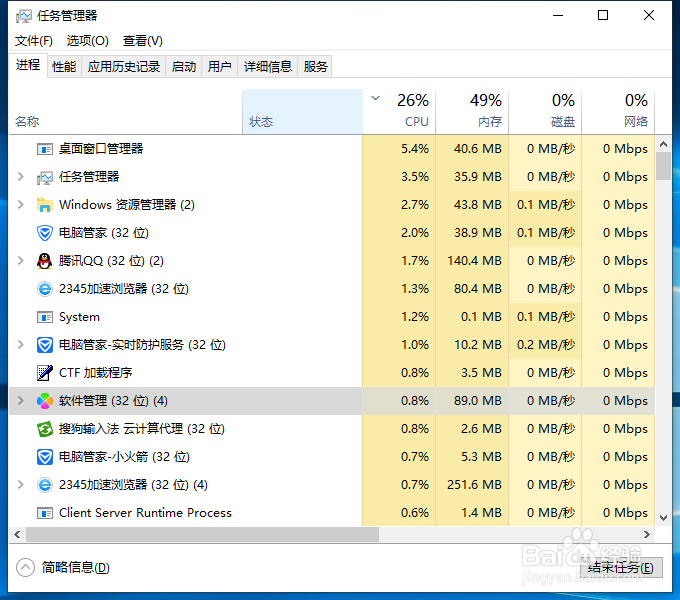
Task: Click the 电脑管家 (32 位) shield icon
Action: click(45, 233)
